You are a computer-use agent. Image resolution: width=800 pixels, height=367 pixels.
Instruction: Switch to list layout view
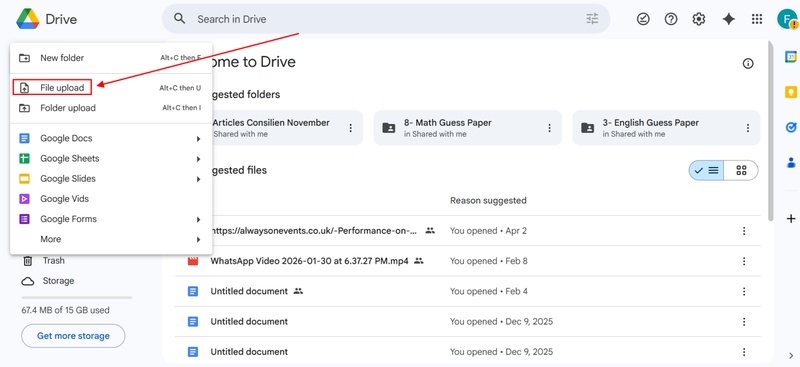coord(706,170)
